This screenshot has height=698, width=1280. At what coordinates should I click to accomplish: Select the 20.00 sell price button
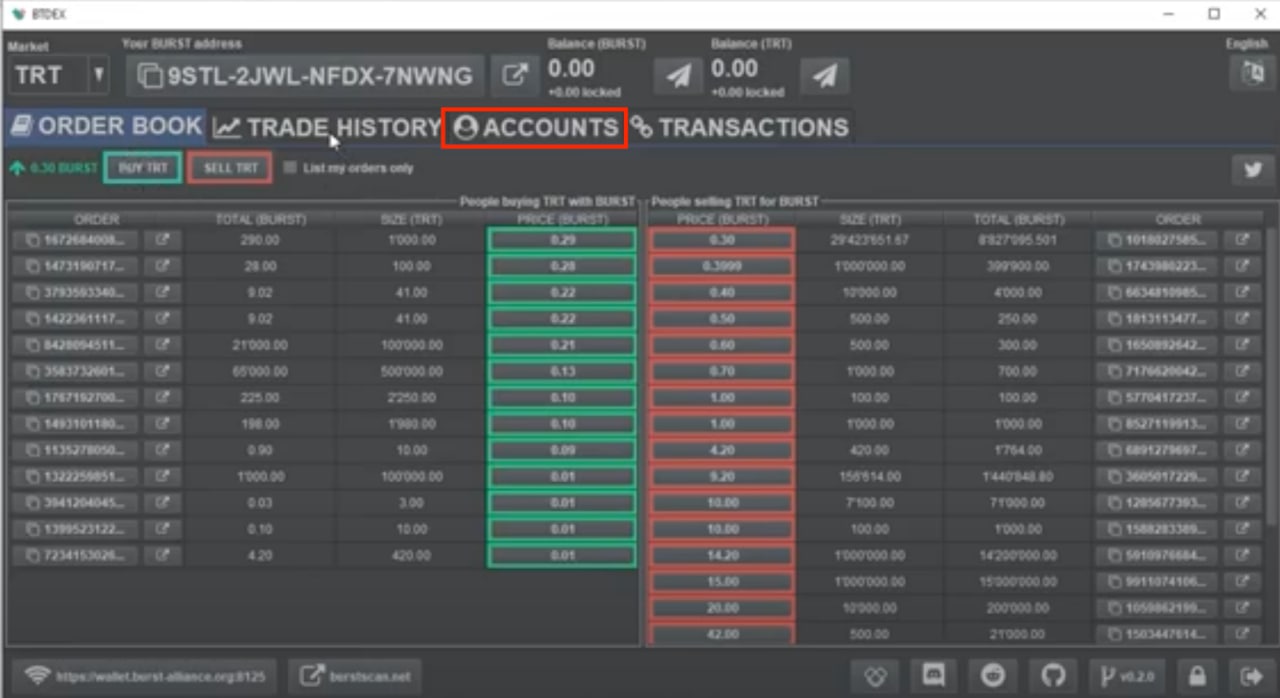pyautogui.click(x=722, y=608)
